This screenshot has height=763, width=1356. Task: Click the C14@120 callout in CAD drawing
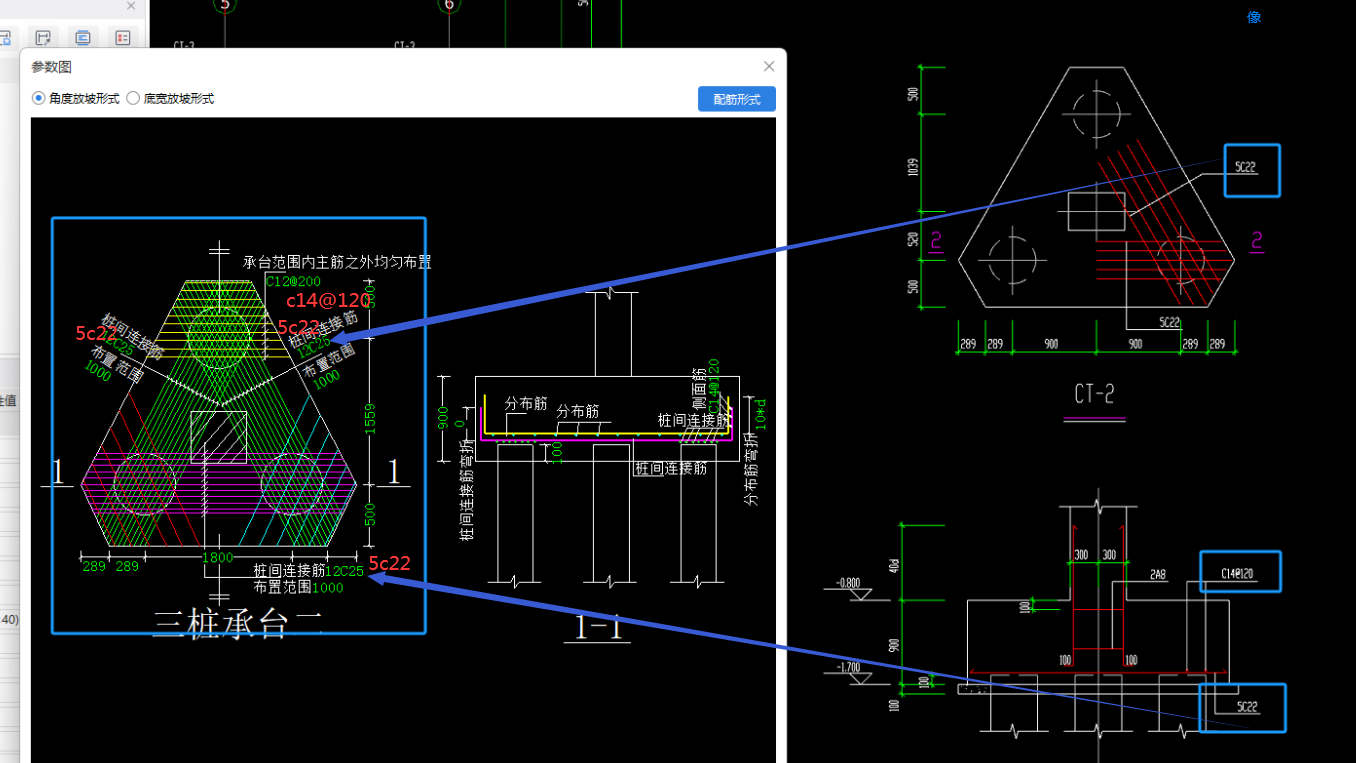(1237, 573)
